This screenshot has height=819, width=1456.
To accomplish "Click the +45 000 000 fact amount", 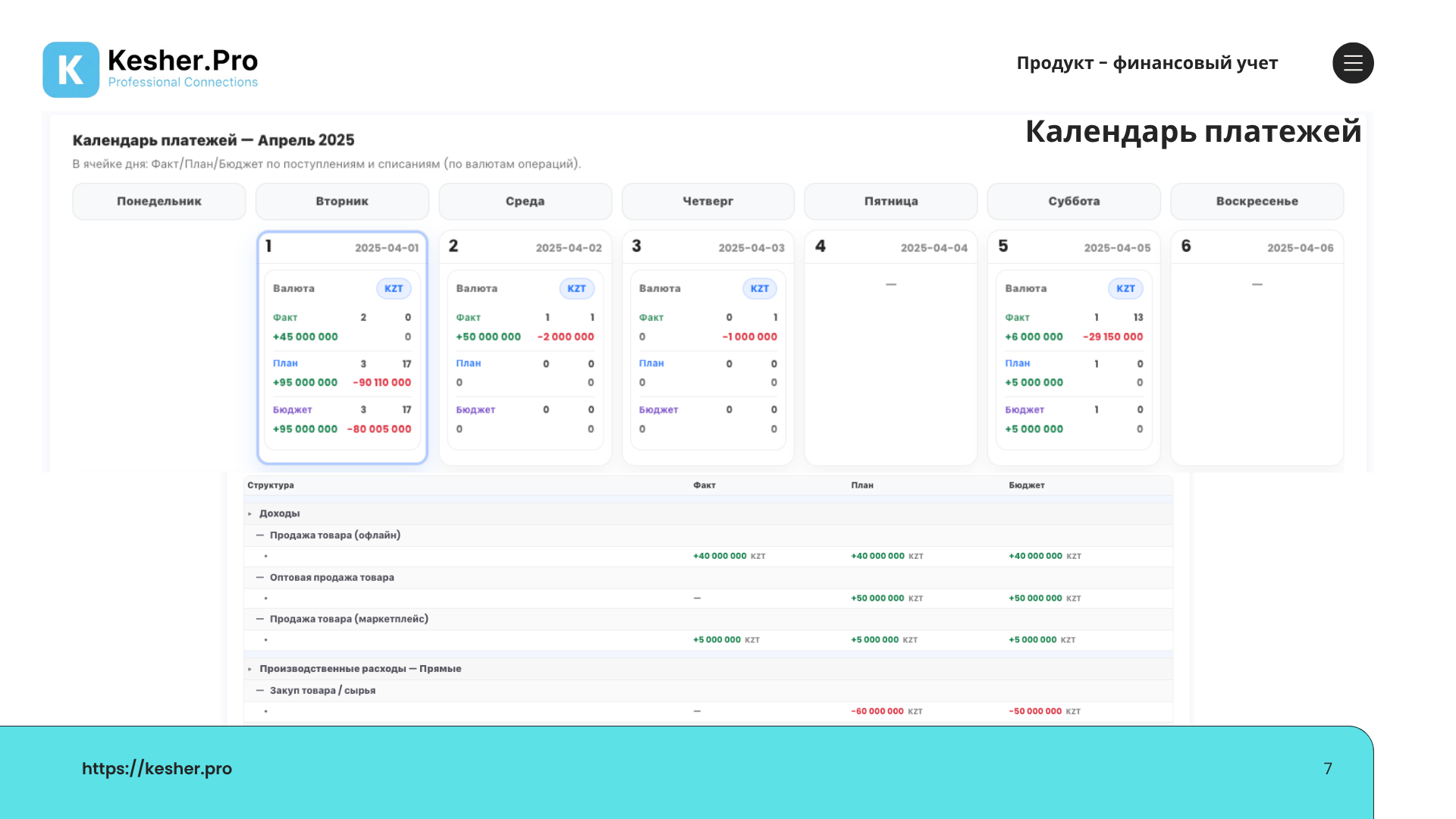I will click(306, 337).
